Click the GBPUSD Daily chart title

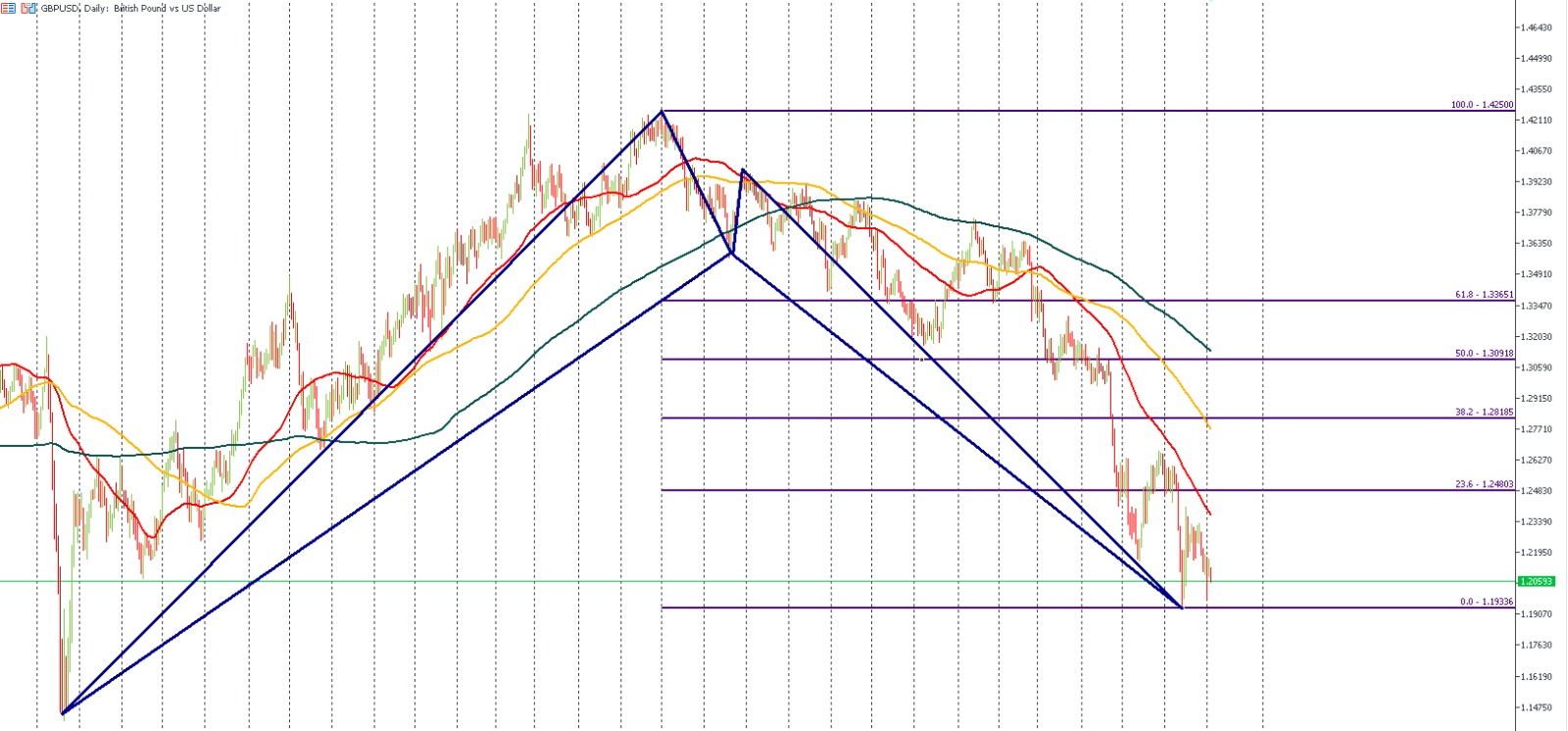pos(130,8)
